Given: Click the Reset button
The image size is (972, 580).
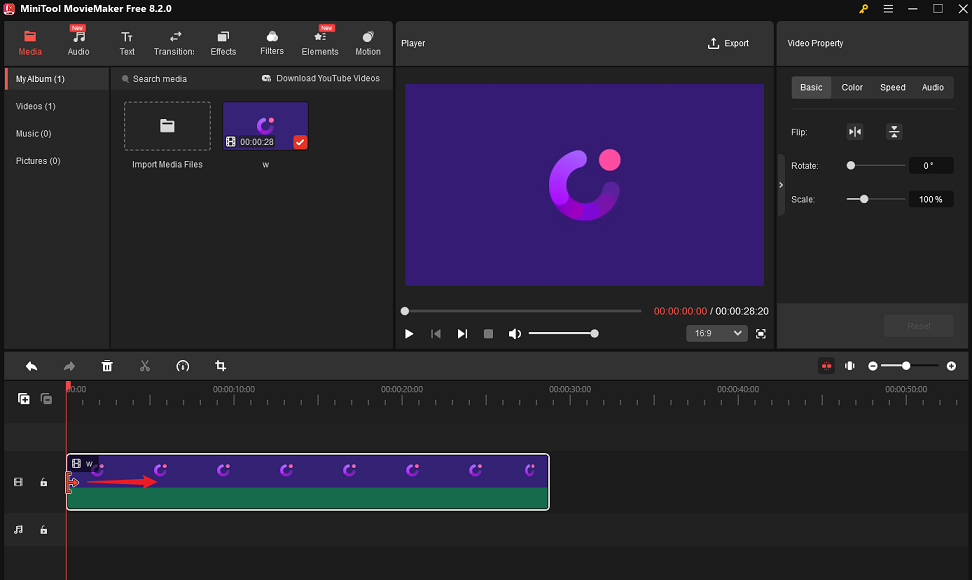Looking at the screenshot, I should coord(919,326).
